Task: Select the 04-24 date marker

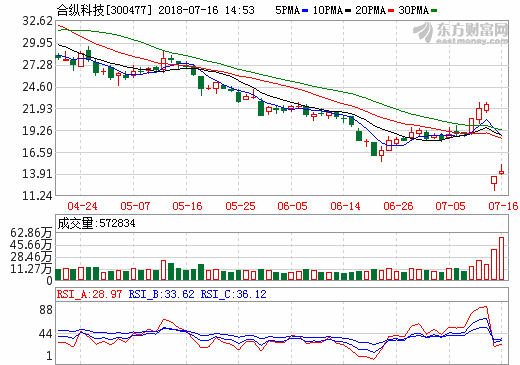Action: coord(82,206)
